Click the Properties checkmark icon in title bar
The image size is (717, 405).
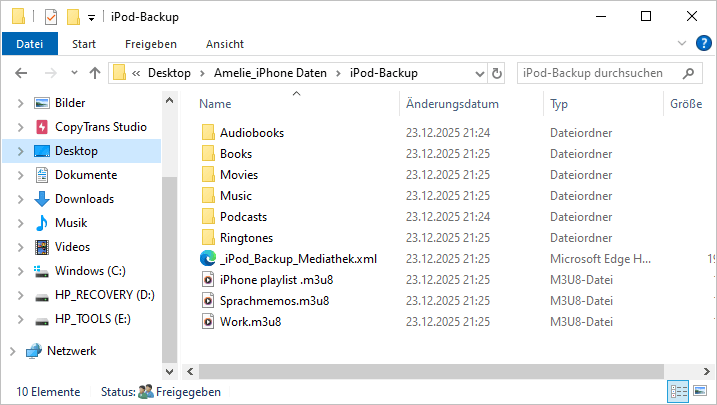click(51, 17)
